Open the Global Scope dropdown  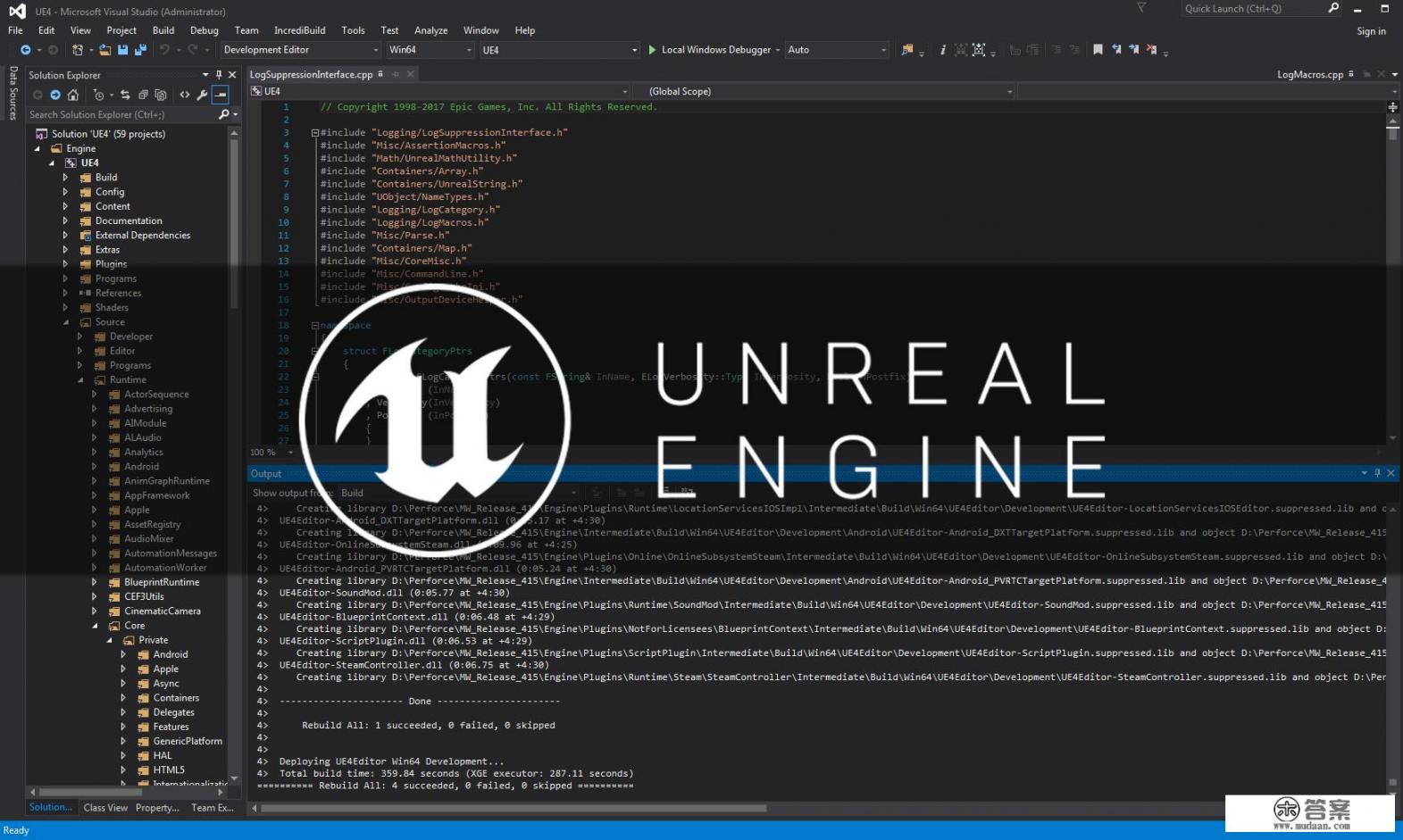click(x=825, y=91)
